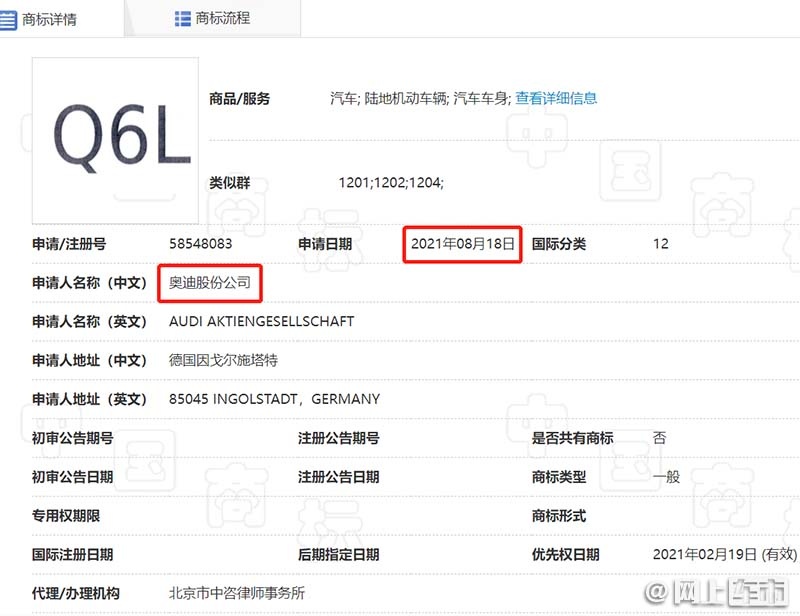The height and width of the screenshot is (616, 800).
Task: Select the 汽车; 陆地机动车辆; 汽车车身 text
Action: [x=420, y=98]
